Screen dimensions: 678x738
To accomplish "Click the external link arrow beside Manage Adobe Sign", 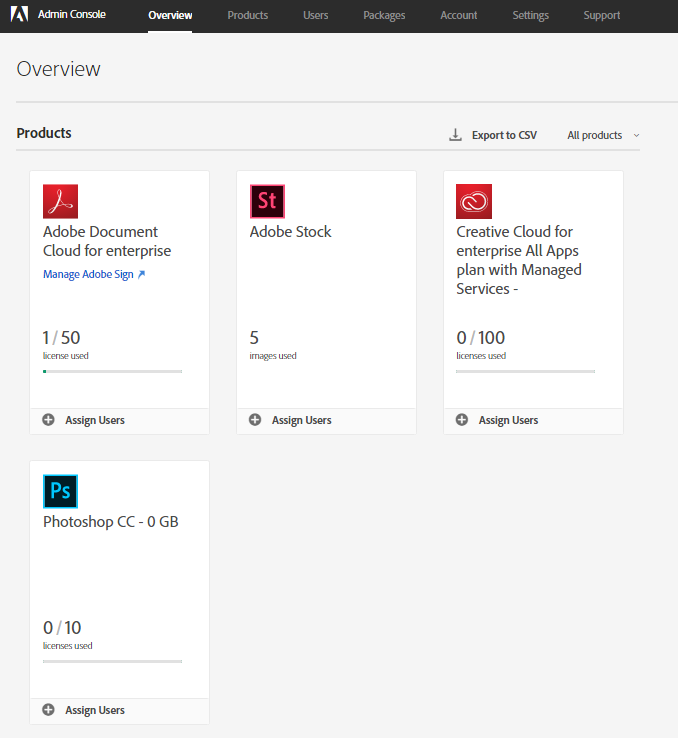I will pyautogui.click(x=141, y=274).
